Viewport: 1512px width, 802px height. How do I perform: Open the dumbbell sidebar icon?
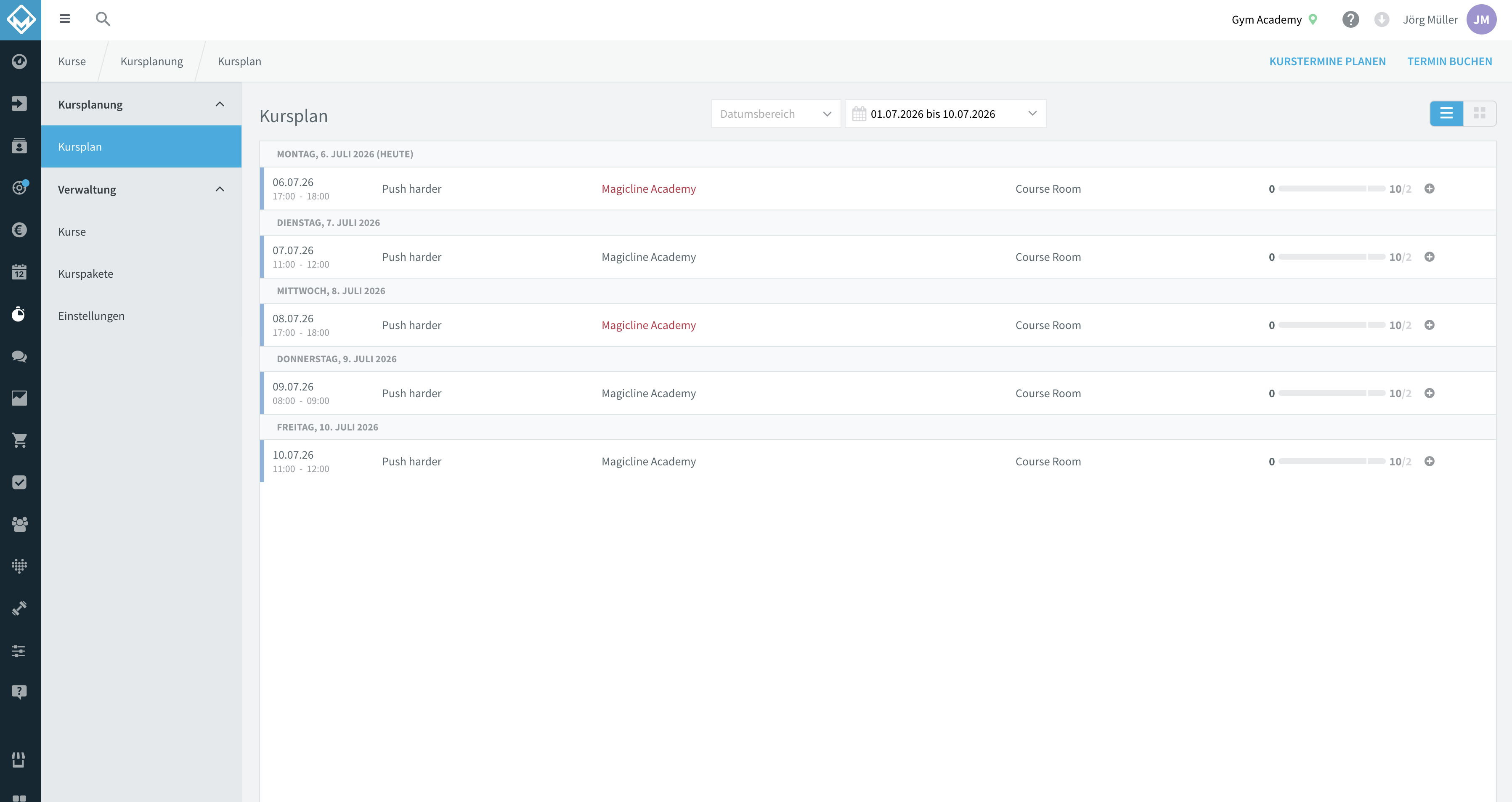tap(19, 608)
